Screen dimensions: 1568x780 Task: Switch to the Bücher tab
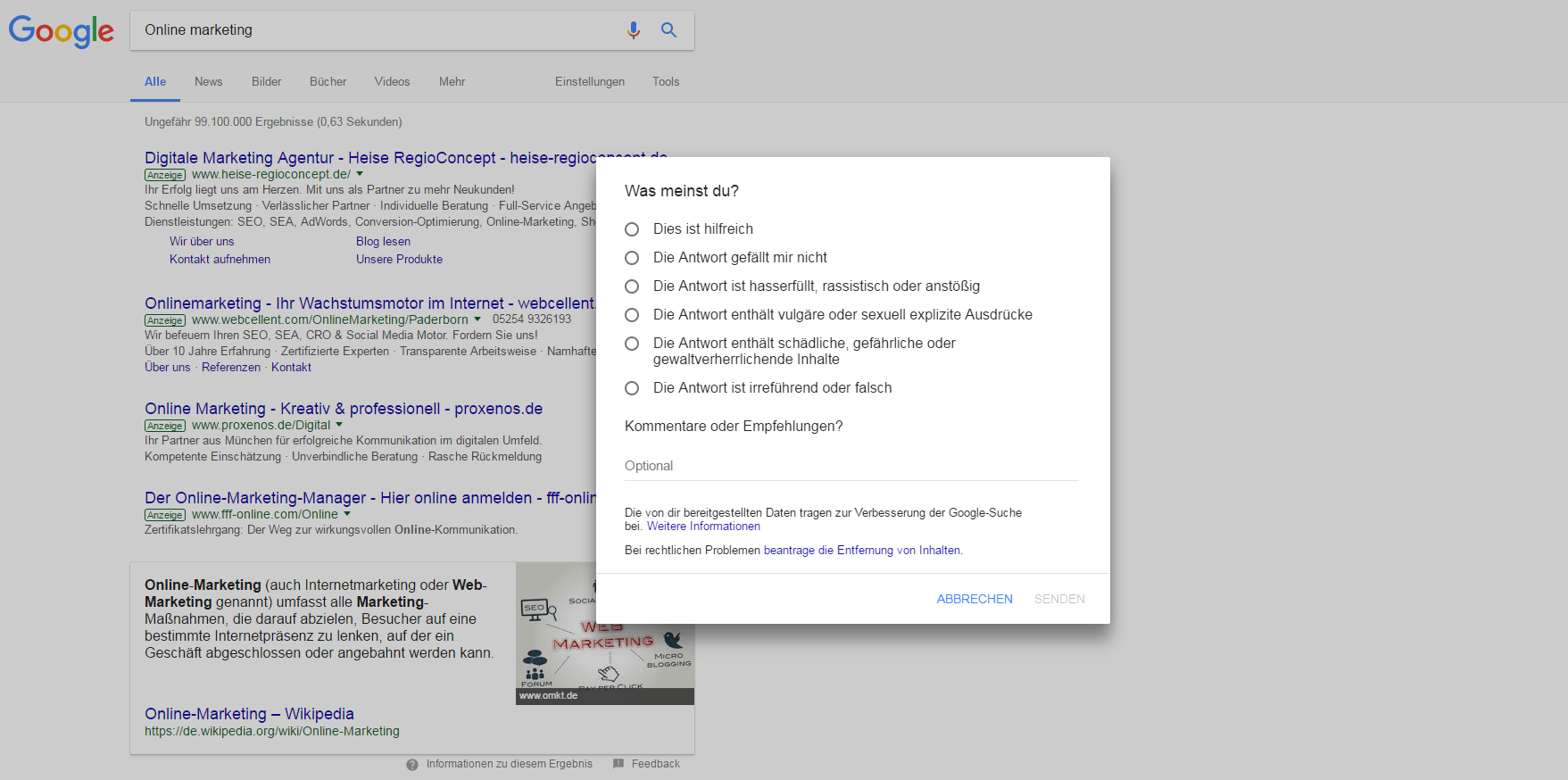coord(328,81)
